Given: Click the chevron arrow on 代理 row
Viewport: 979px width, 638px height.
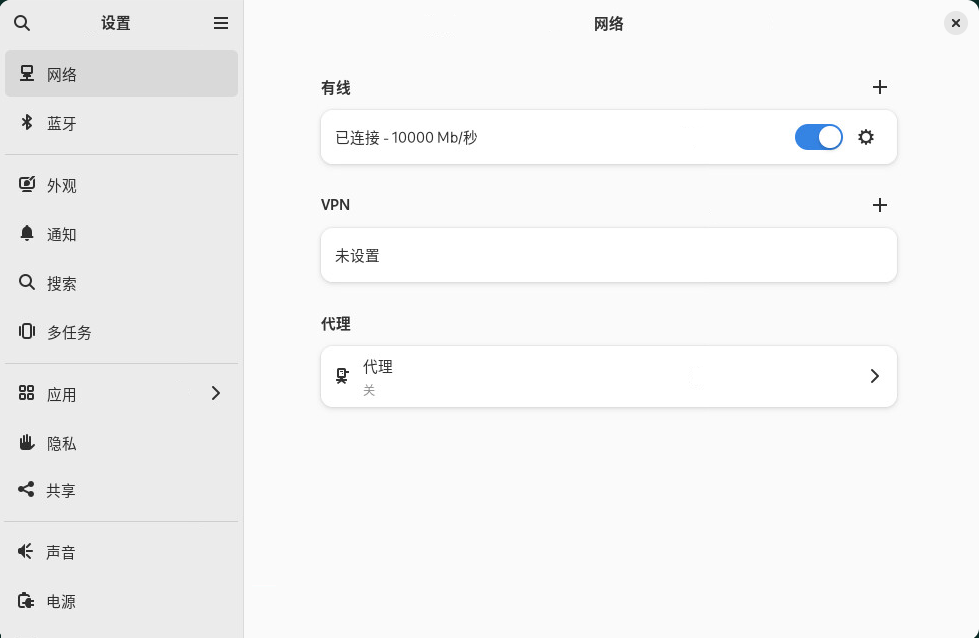Looking at the screenshot, I should click(x=874, y=377).
